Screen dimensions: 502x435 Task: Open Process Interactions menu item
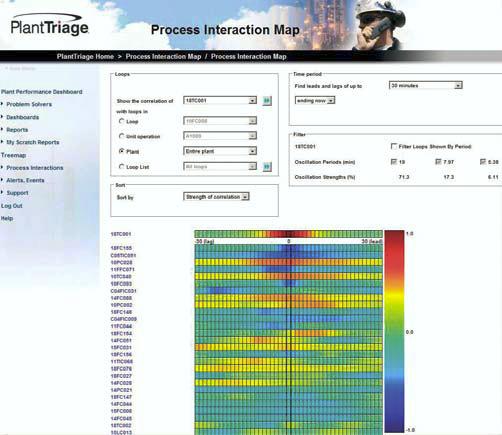(x=35, y=168)
